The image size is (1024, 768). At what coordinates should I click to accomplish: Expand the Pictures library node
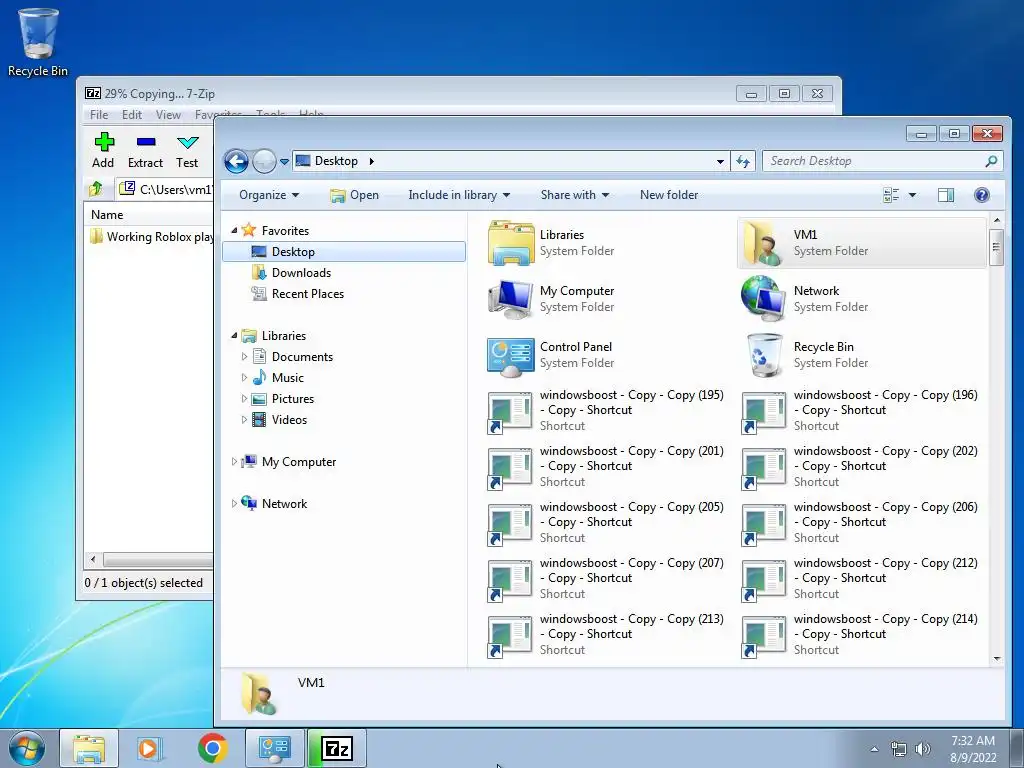pyautogui.click(x=244, y=398)
